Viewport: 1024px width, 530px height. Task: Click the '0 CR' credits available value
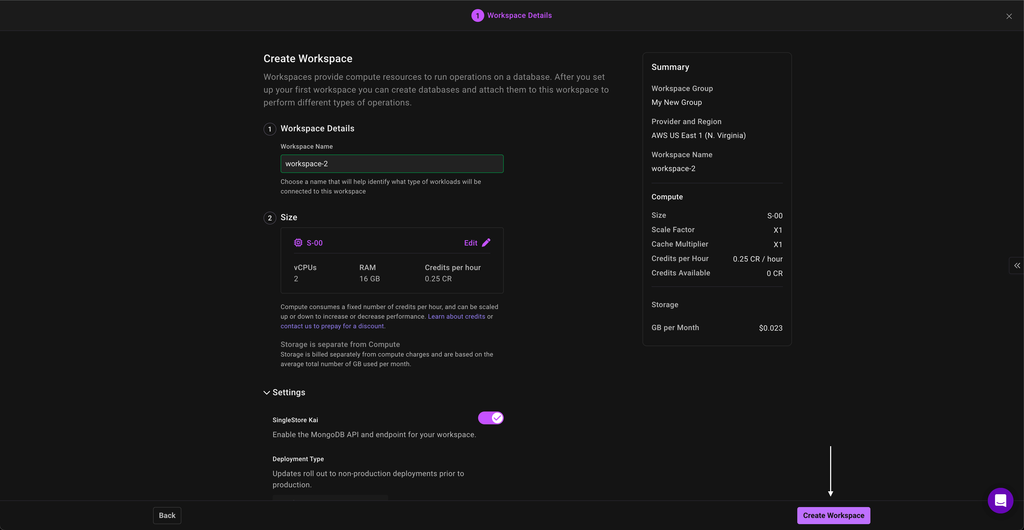point(775,273)
